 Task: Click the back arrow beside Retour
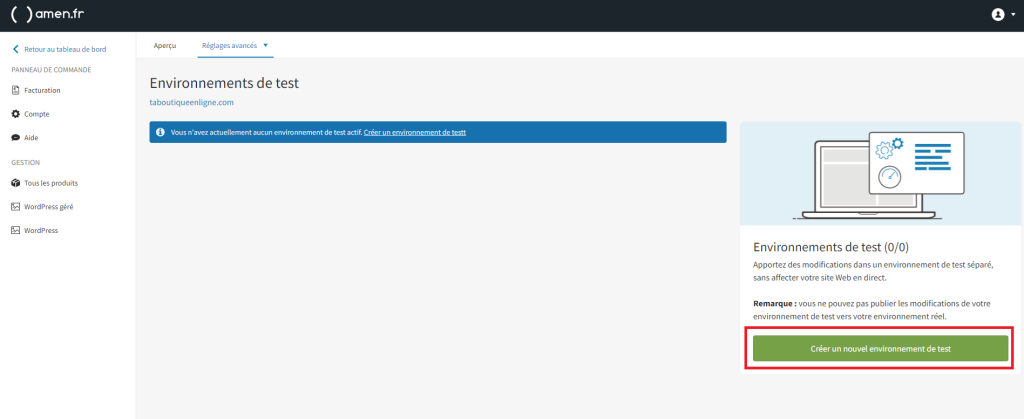point(15,49)
